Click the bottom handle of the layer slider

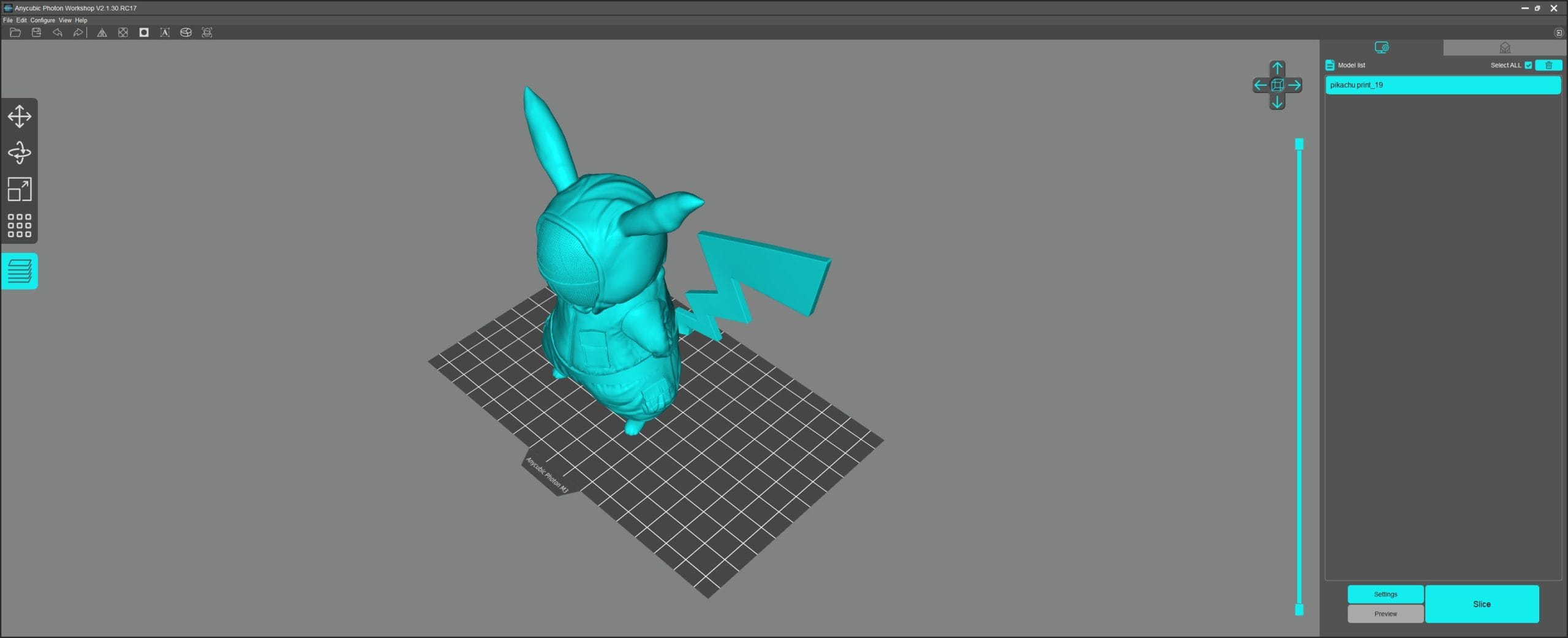(x=1299, y=610)
